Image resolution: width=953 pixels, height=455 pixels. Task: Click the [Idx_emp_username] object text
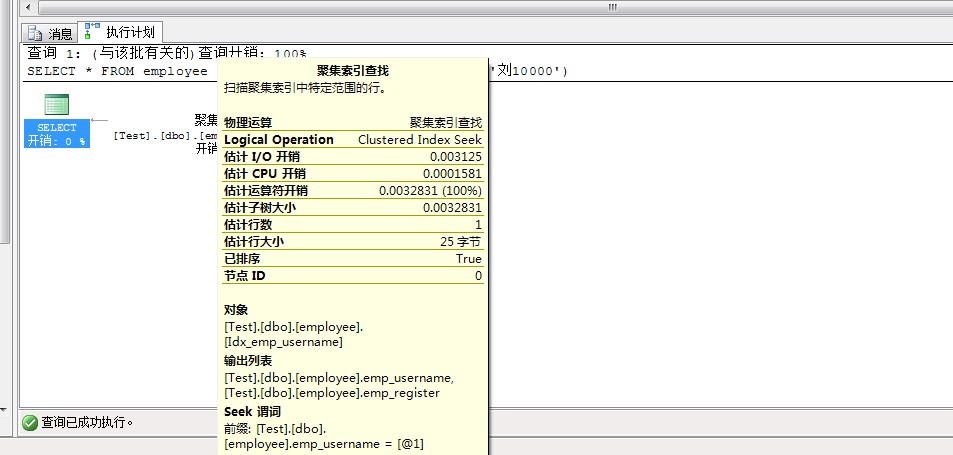coord(283,342)
